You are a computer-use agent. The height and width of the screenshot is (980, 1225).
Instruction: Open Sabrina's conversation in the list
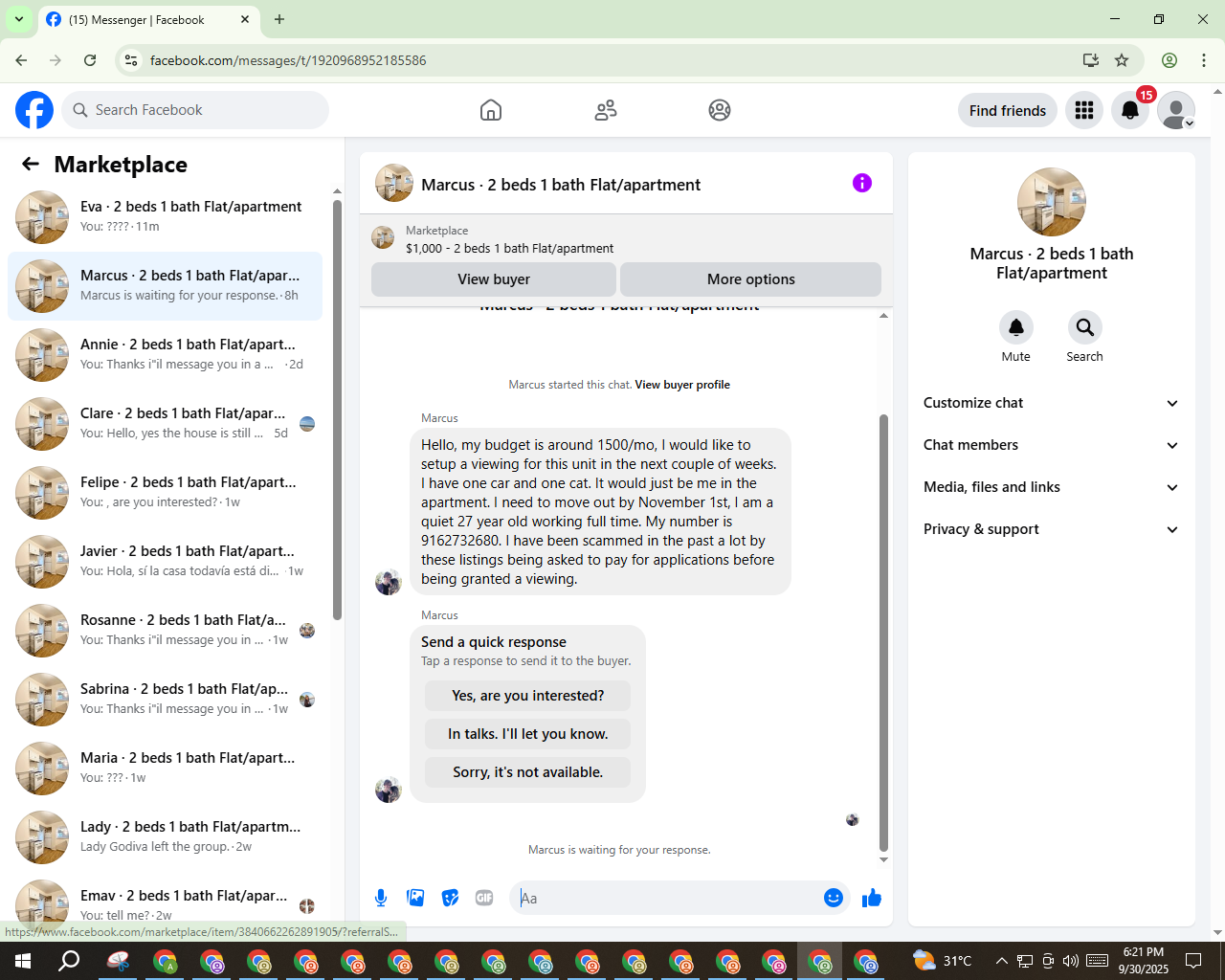pyautogui.click(x=165, y=700)
